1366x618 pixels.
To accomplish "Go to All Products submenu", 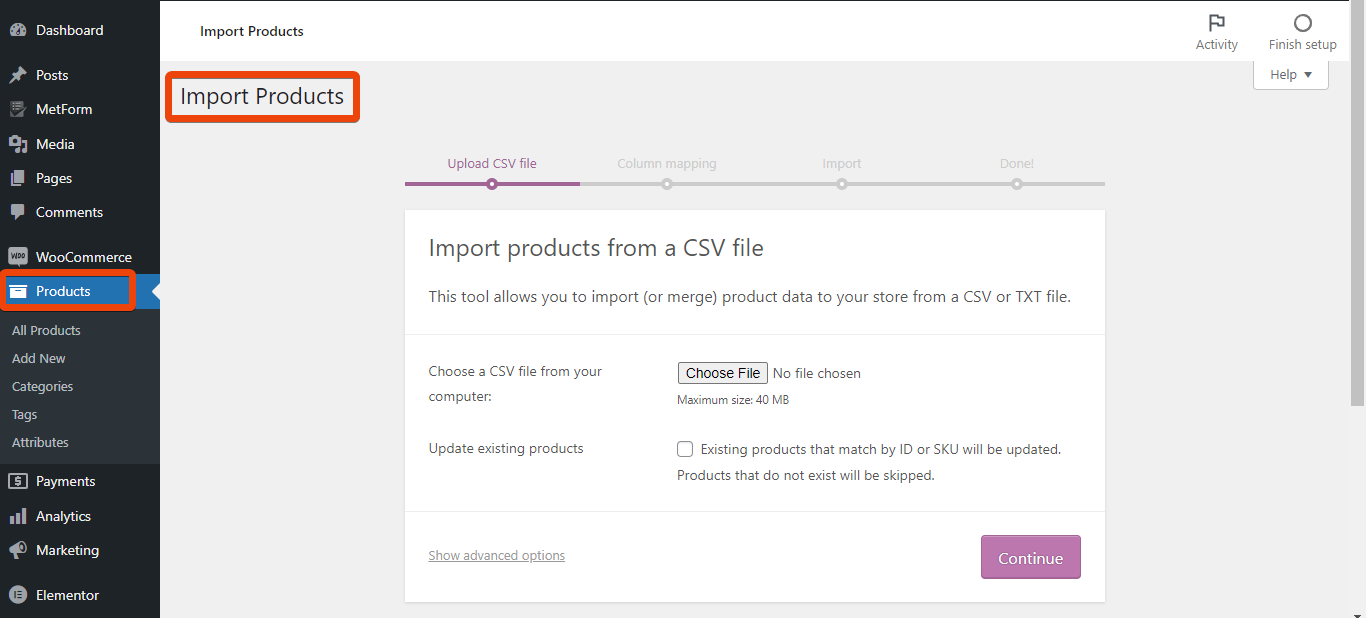I will click(46, 330).
